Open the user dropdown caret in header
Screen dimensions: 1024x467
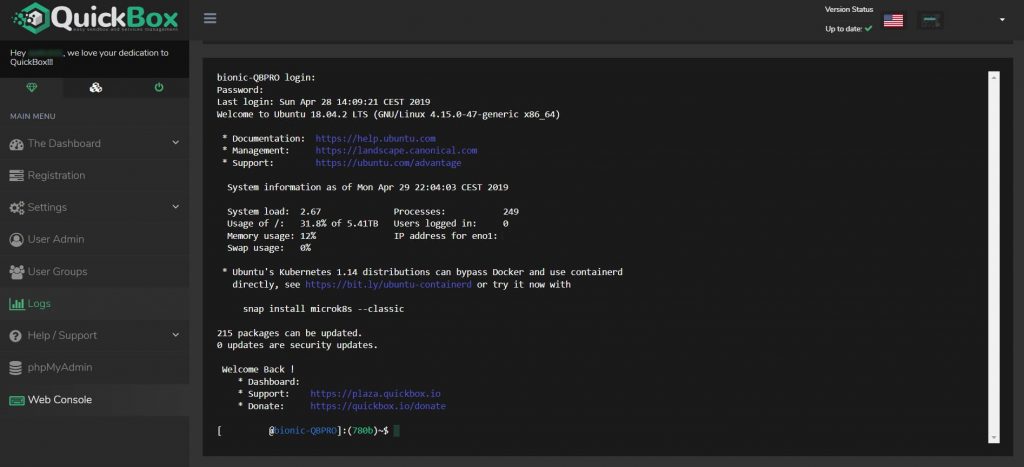(x=1002, y=20)
